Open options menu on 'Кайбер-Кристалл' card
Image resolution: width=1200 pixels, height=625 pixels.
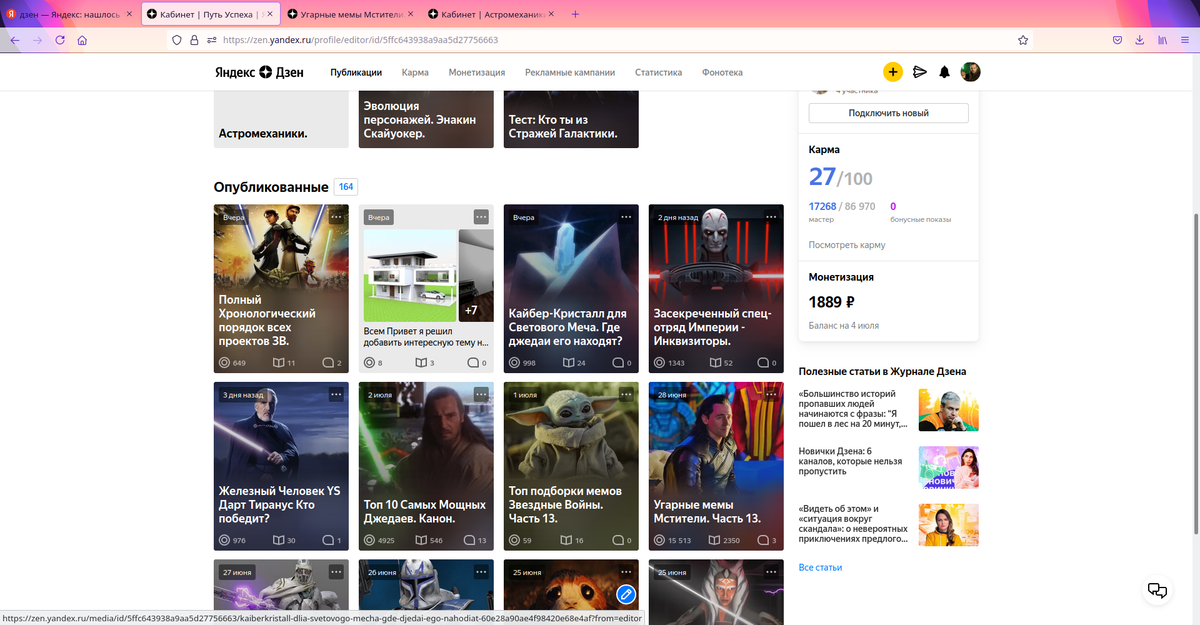point(626,217)
